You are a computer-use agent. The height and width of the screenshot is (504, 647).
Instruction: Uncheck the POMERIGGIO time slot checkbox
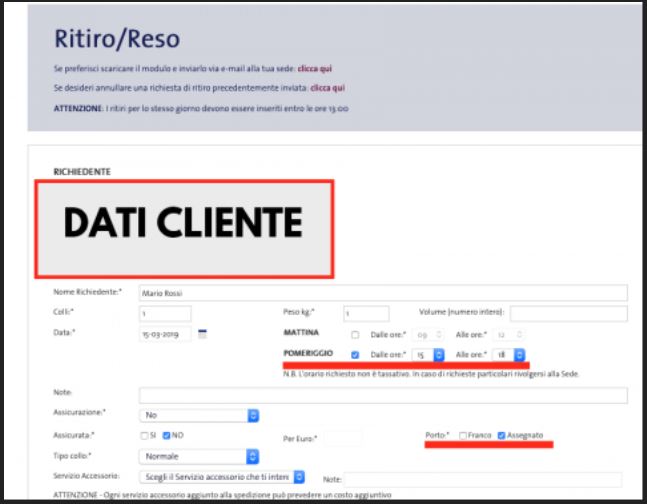[355, 354]
